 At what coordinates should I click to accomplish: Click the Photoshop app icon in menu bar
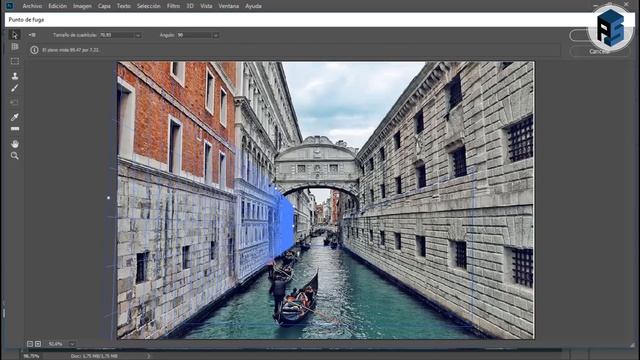(x=10, y=6)
